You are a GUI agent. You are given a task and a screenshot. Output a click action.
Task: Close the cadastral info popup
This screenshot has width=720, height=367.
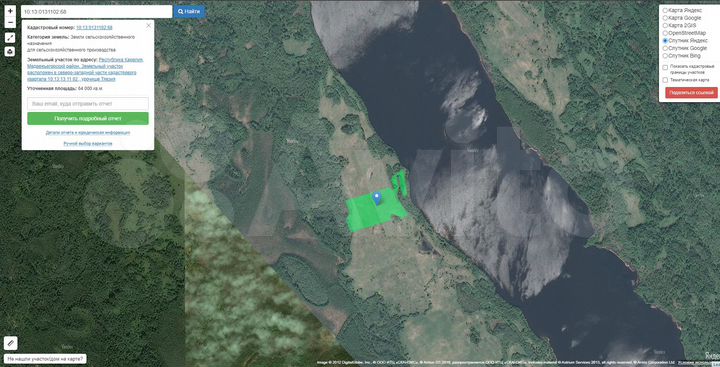tap(148, 26)
